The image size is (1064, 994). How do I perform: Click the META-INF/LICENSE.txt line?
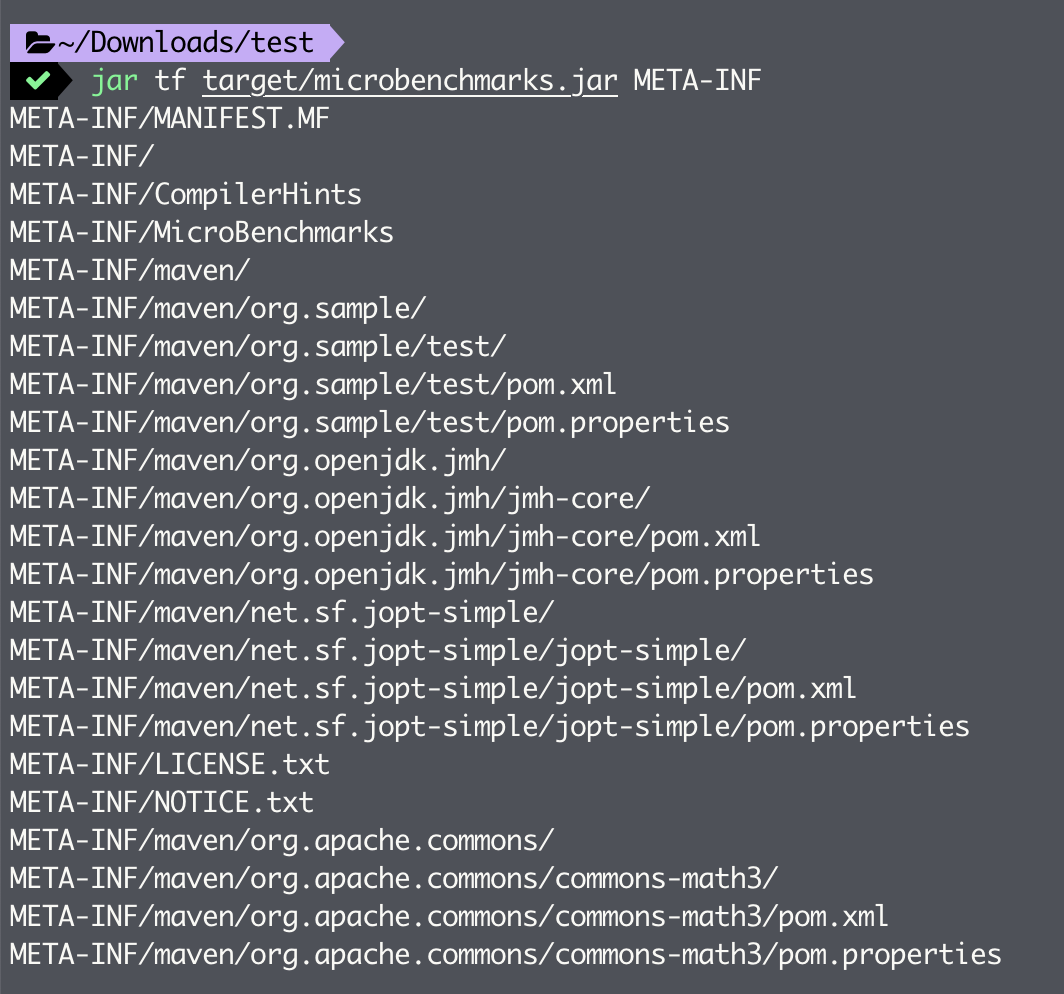[x=170, y=765]
